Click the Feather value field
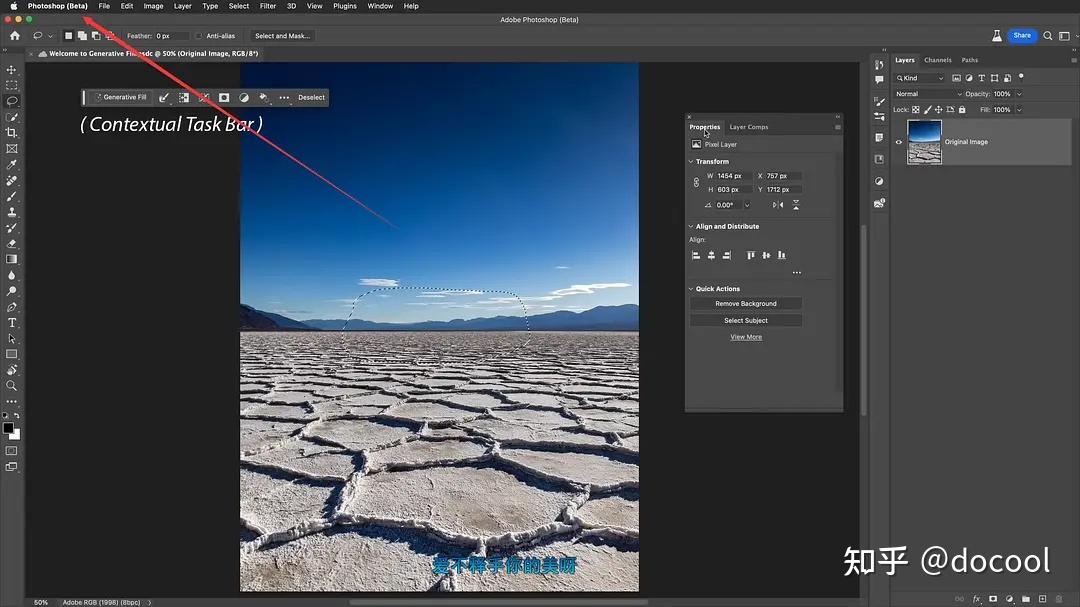This screenshot has width=1080, height=607. click(x=171, y=36)
